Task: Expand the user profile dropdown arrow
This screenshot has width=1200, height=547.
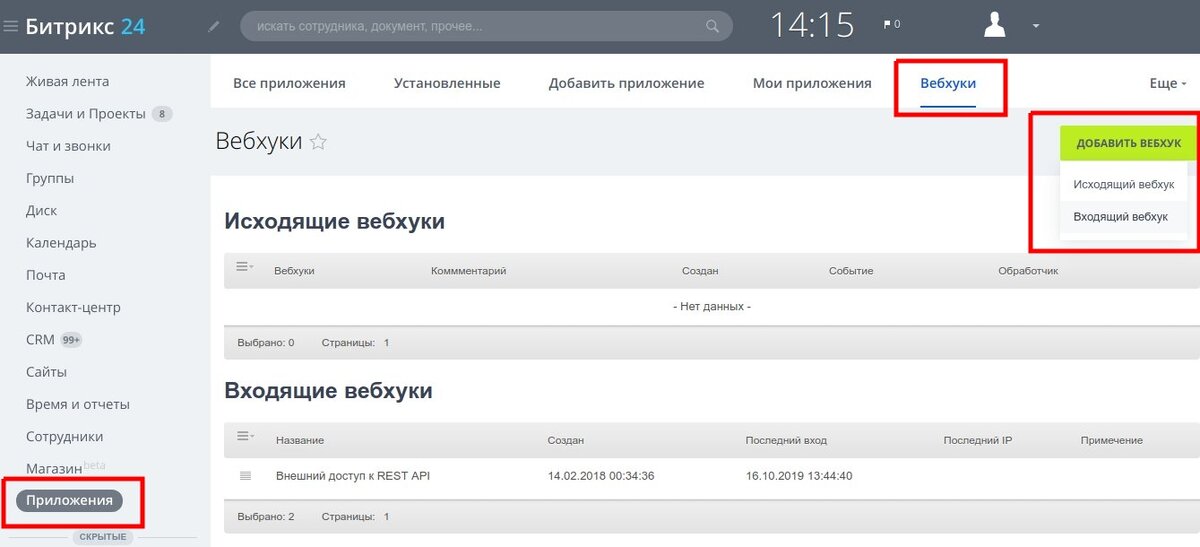Action: (x=1036, y=26)
